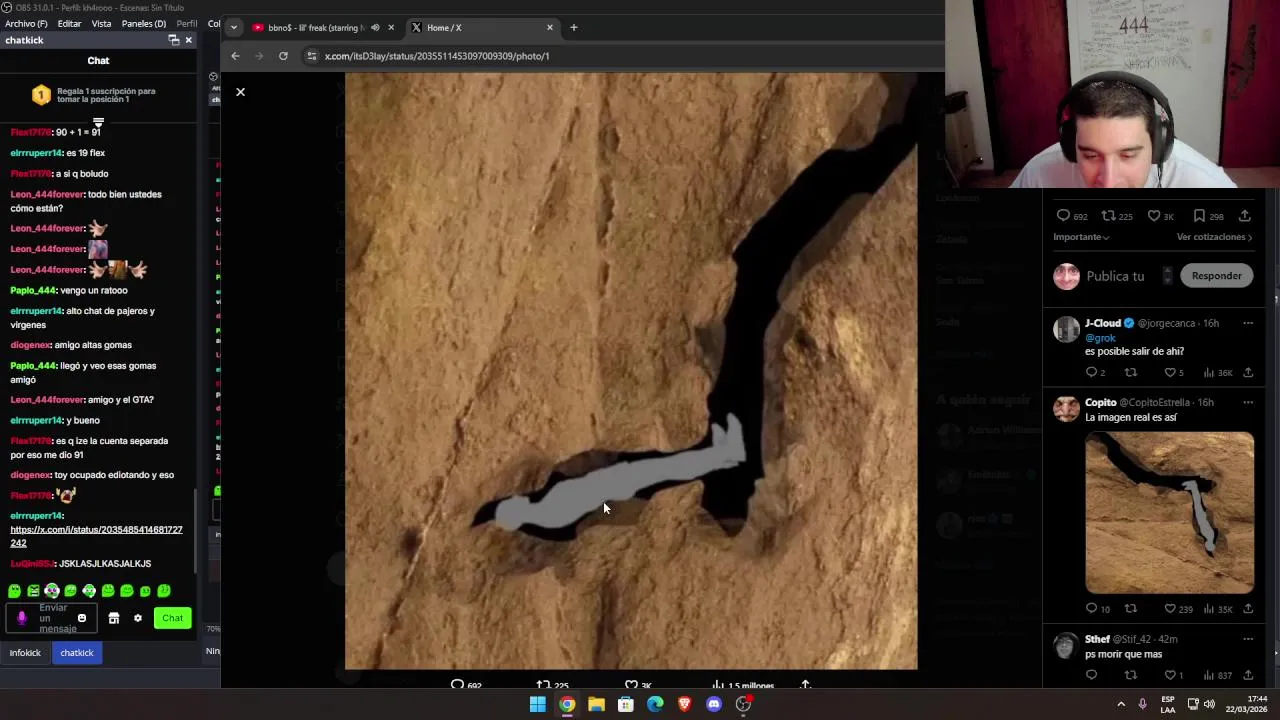Open the @grok mention link
The height and width of the screenshot is (720, 1280).
point(1100,338)
